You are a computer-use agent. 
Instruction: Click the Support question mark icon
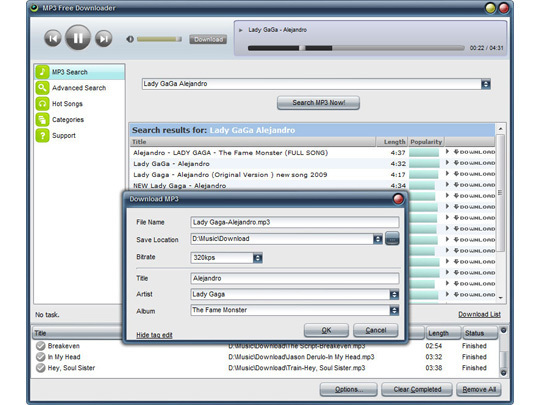[x=42, y=135]
